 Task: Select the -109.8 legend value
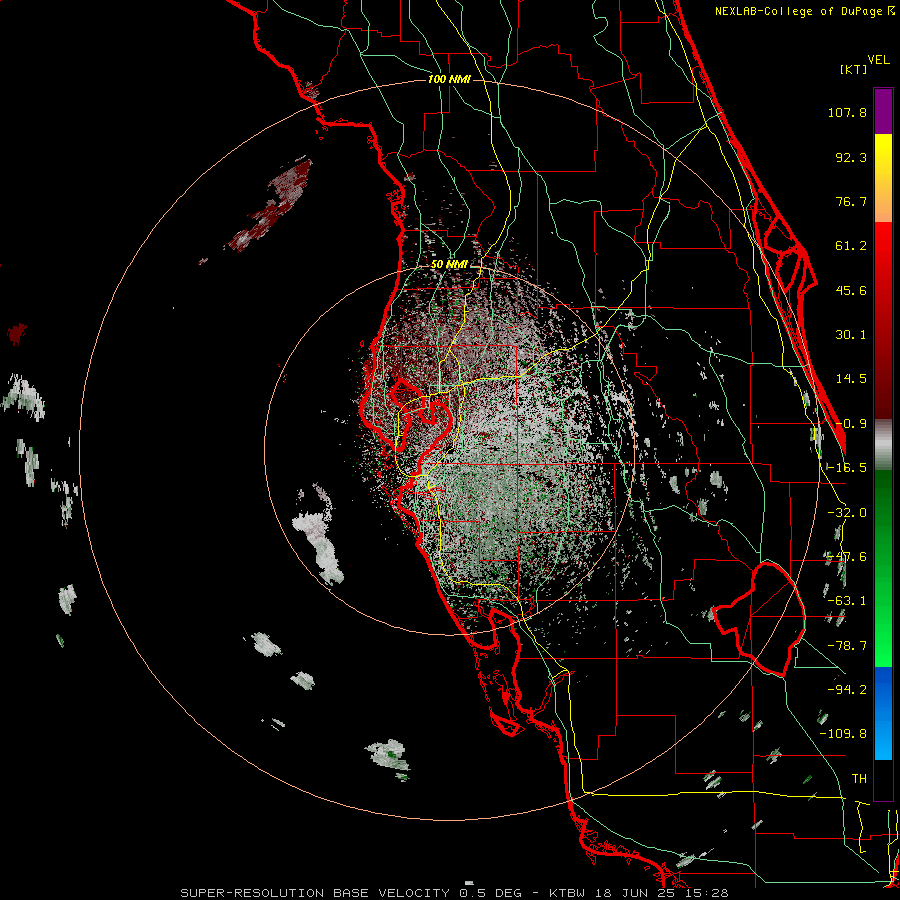pos(843,734)
